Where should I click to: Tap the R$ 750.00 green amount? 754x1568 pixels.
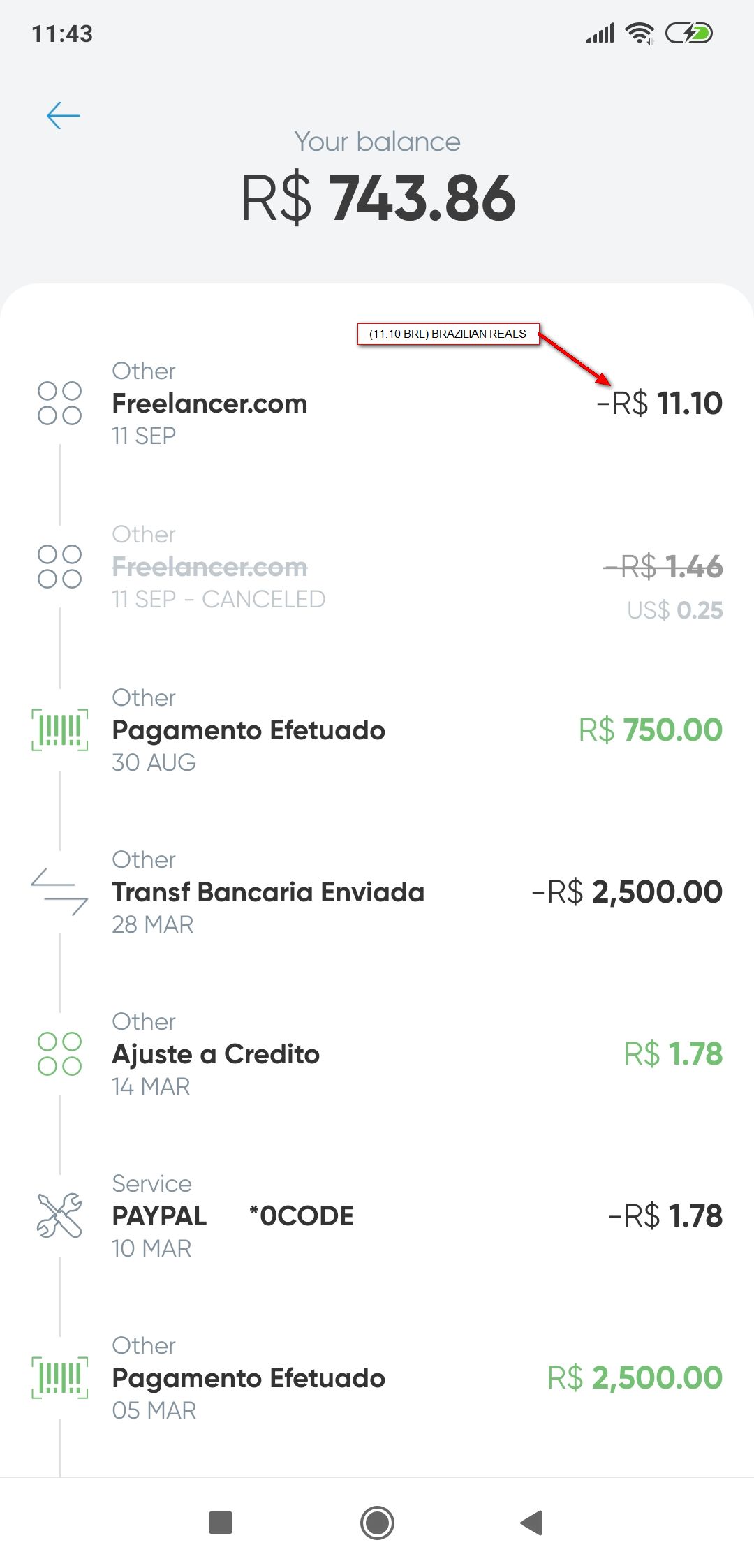650,730
